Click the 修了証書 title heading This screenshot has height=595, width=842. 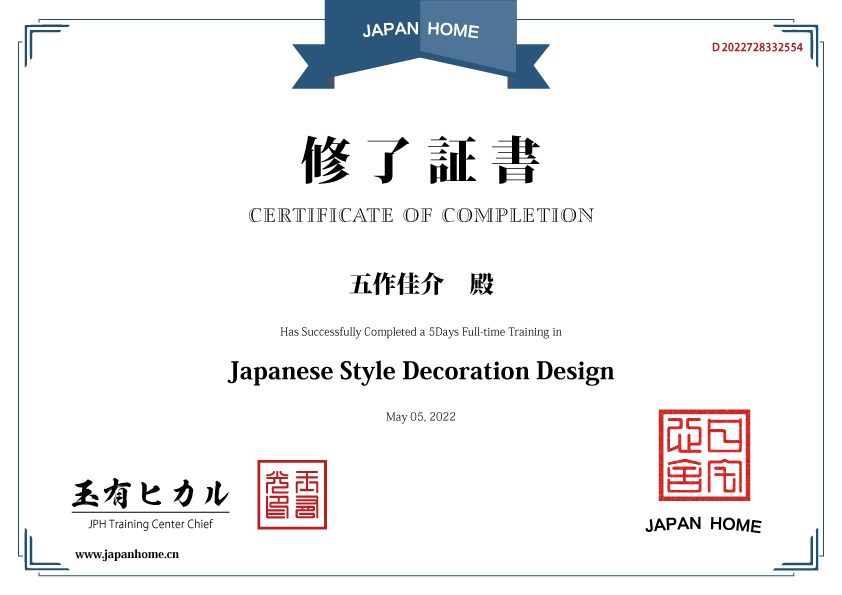pyautogui.click(x=421, y=160)
